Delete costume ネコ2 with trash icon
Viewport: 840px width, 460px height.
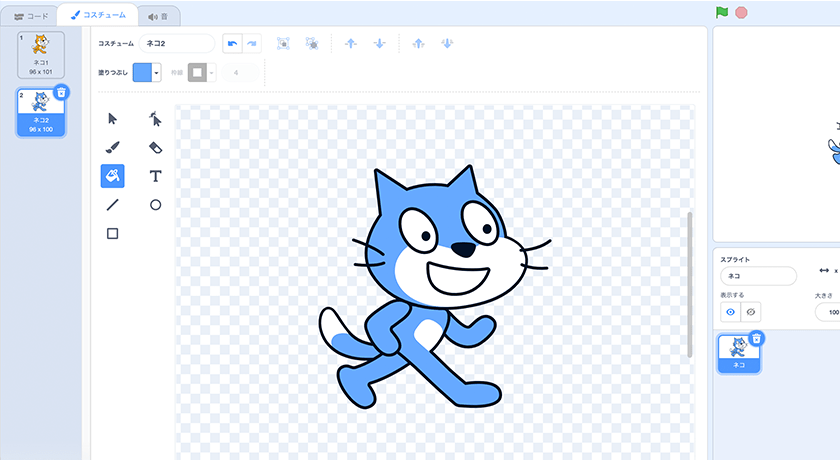coord(62,92)
